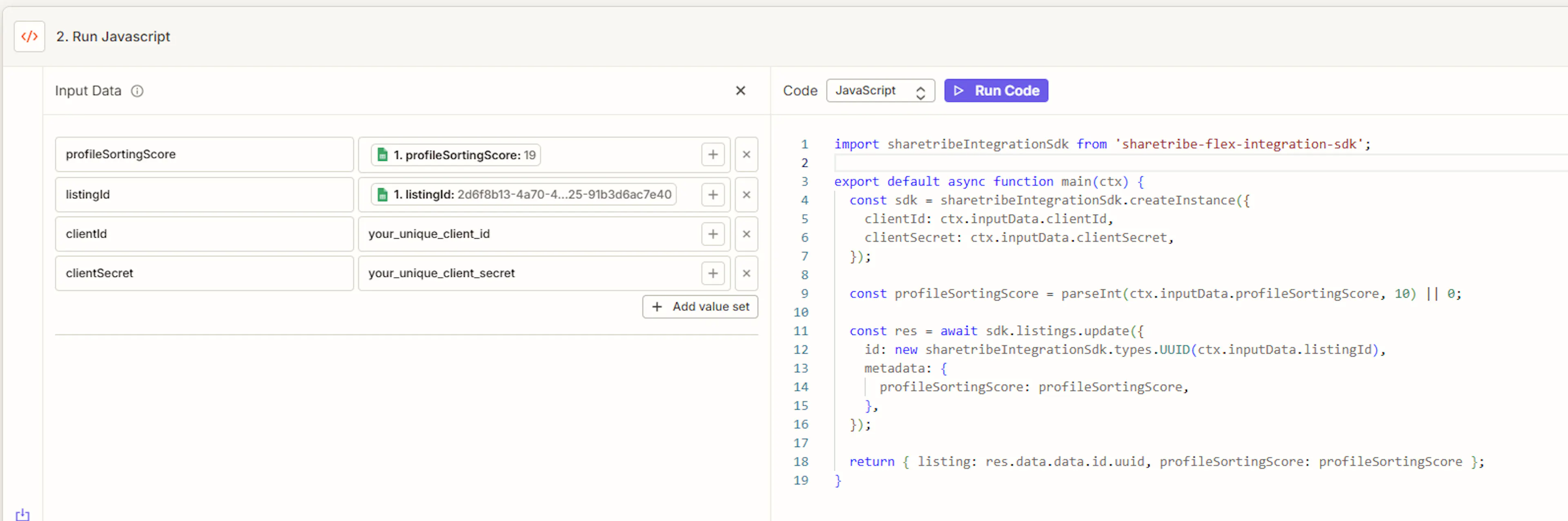Click the code step icon beside Run Javascript
This screenshot has height=521, width=1568.
[x=29, y=36]
